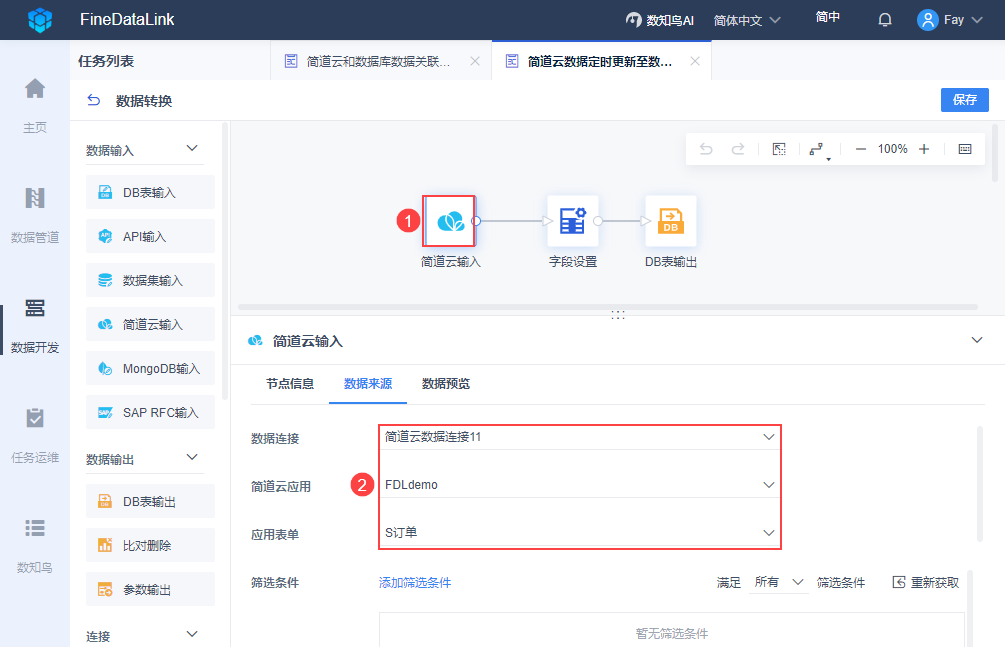Open 数知鸟 in sidebar

[35, 546]
